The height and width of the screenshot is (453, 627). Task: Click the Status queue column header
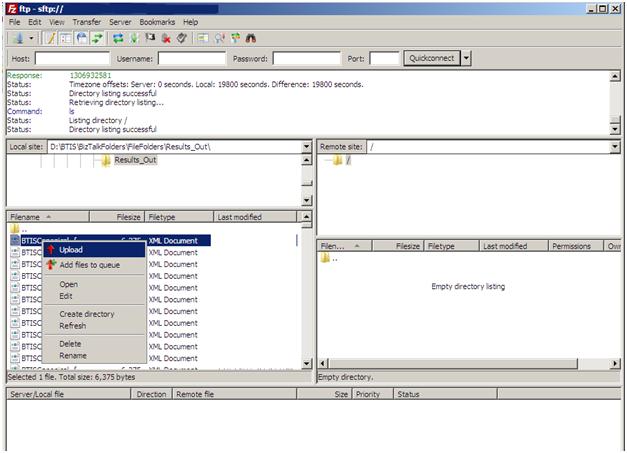(x=445, y=394)
